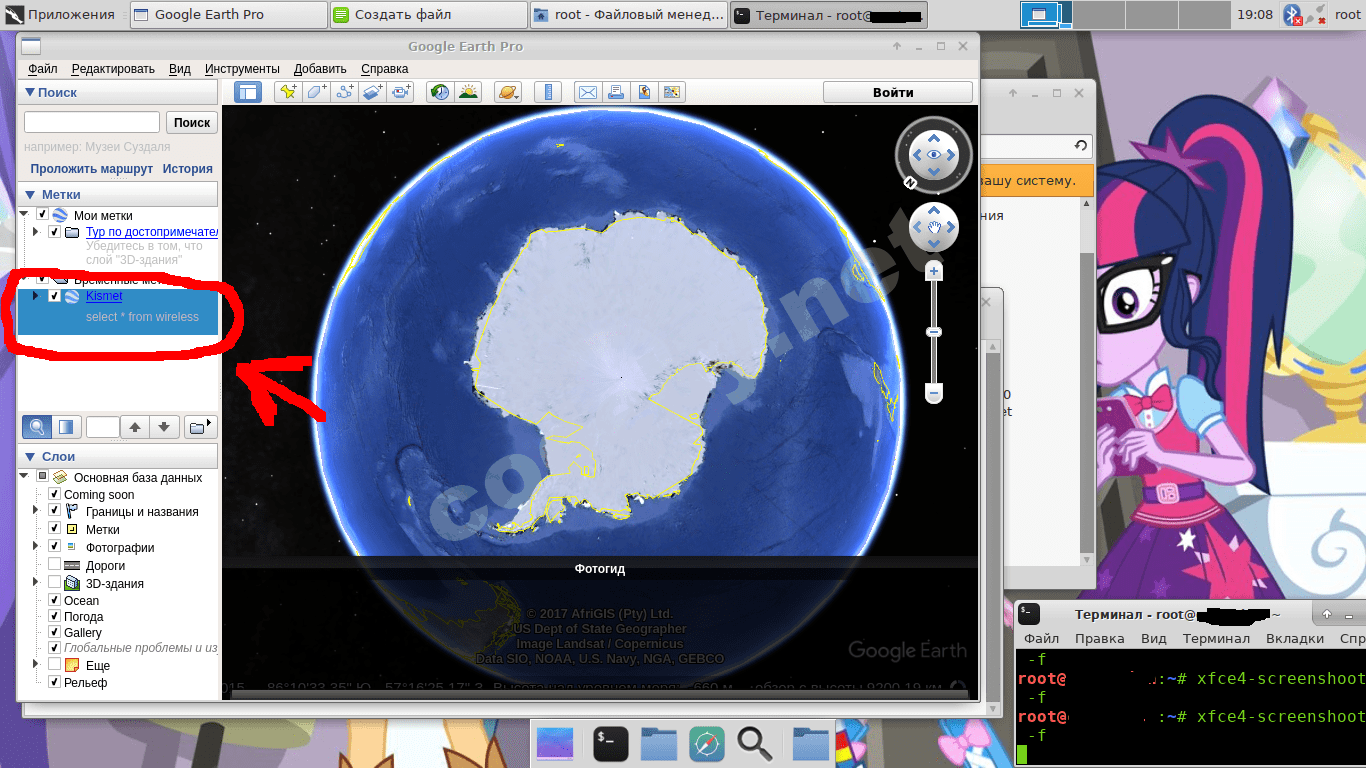Click the zoom slider handle
1366x768 pixels.
click(934, 332)
